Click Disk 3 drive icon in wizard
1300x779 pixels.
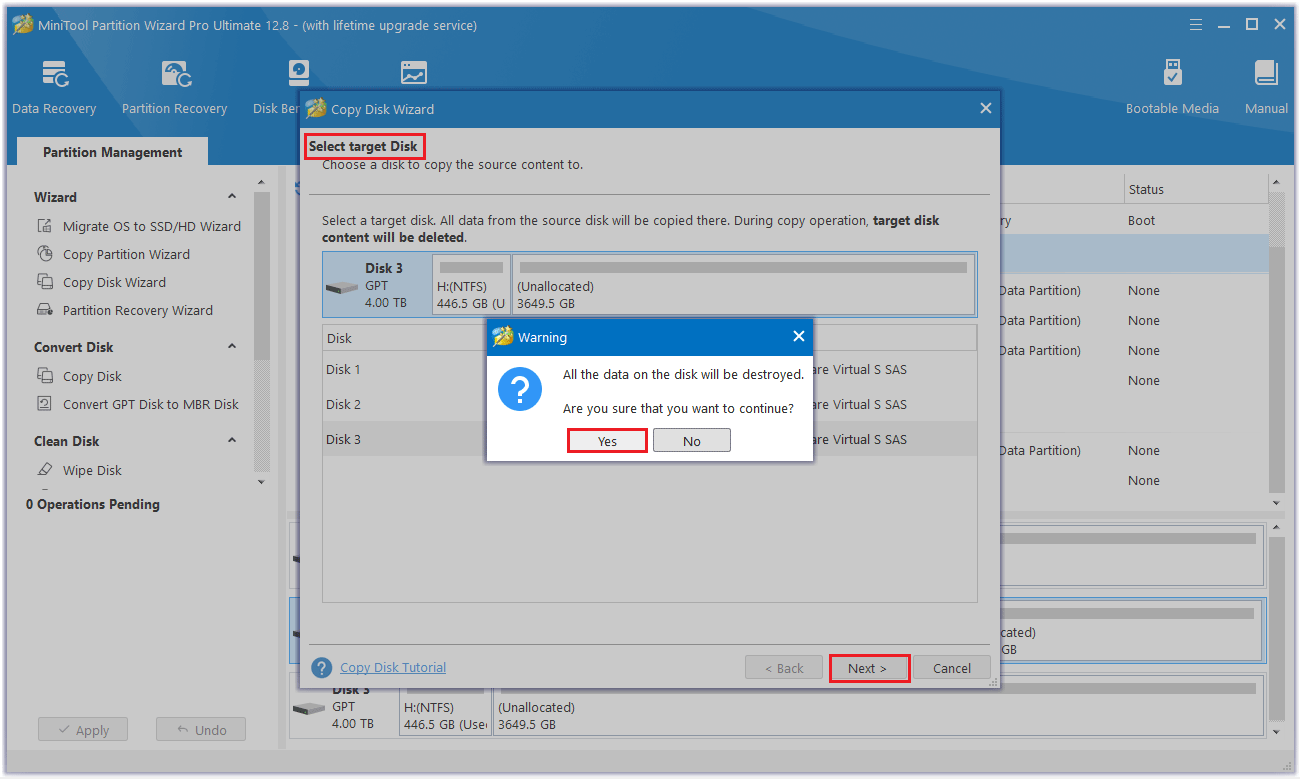[342, 287]
